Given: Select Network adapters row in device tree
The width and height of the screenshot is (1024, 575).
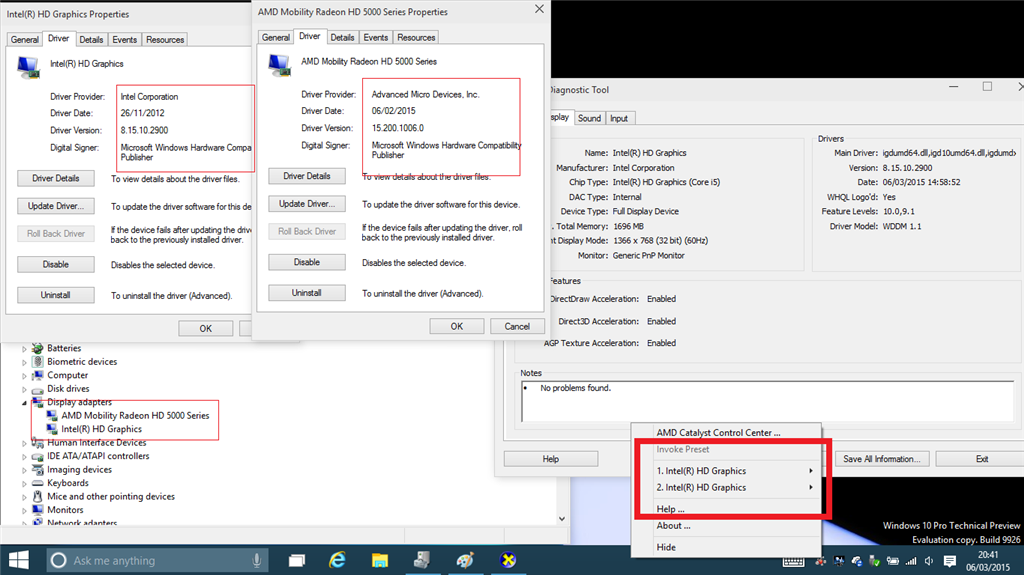Looking at the screenshot, I should 82,523.
